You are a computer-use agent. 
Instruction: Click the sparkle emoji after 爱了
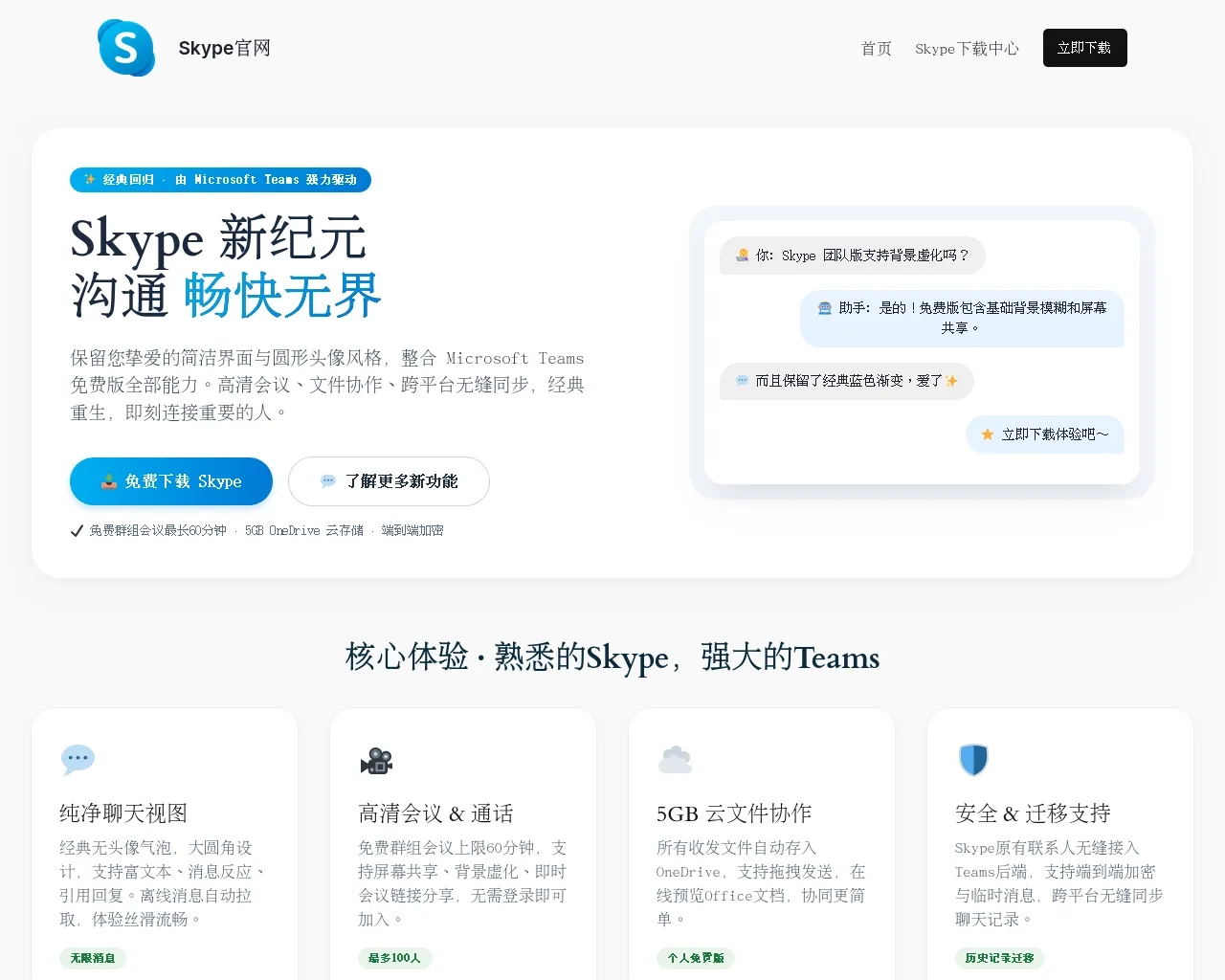[951, 381]
